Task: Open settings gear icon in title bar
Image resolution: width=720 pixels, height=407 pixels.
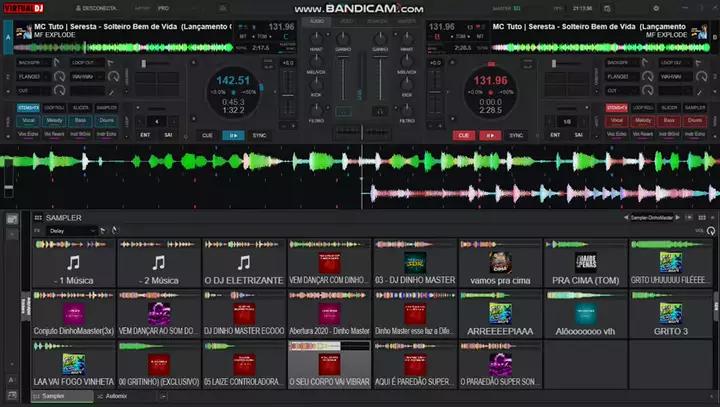Action: pyautogui.click(x=656, y=8)
